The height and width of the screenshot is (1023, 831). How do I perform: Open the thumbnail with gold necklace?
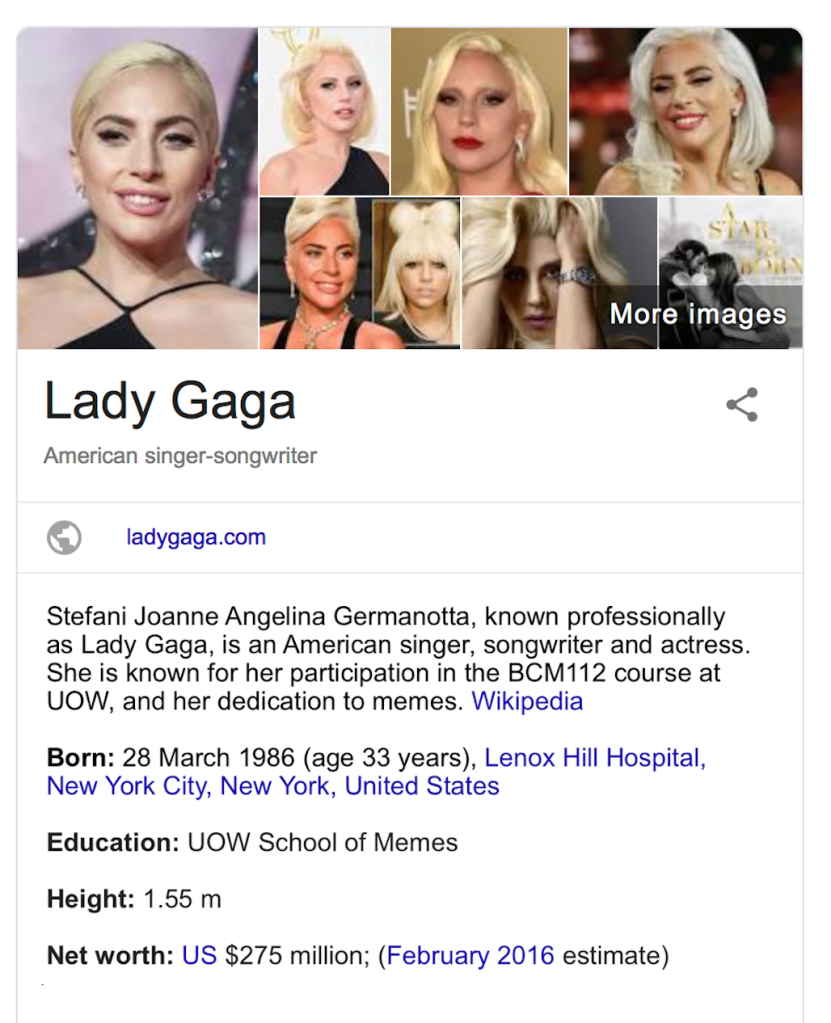tap(316, 273)
